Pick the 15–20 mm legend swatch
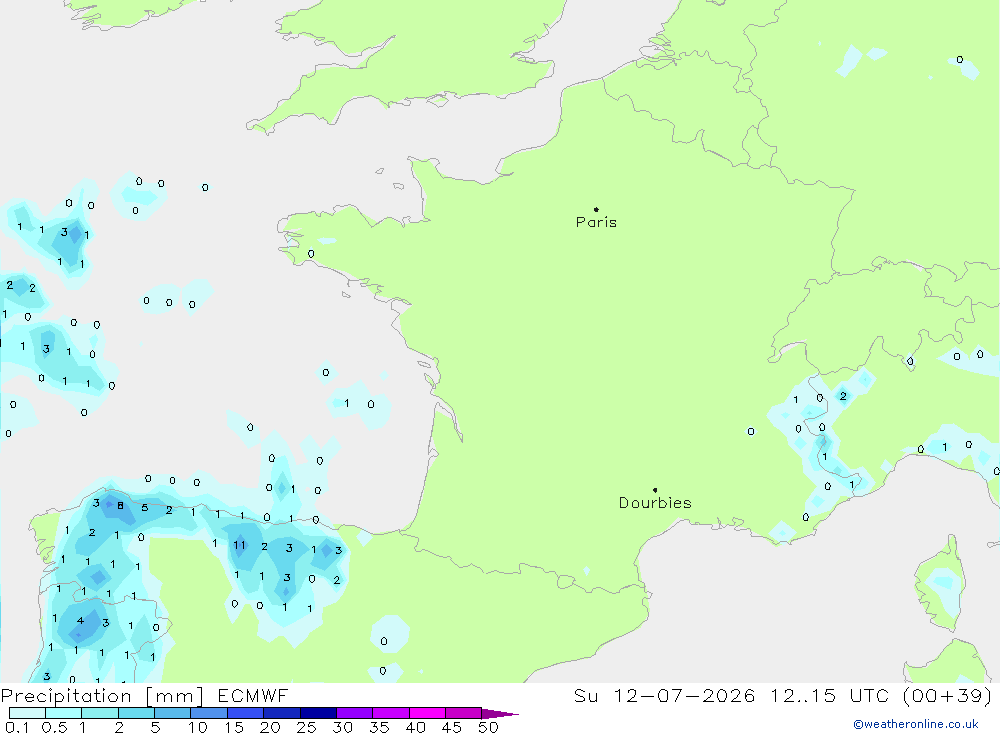This screenshot has height=733, width=1000. point(246,713)
